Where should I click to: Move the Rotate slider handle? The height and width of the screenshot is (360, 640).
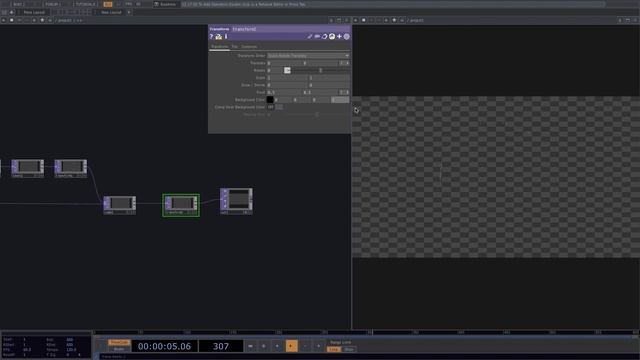point(287,70)
